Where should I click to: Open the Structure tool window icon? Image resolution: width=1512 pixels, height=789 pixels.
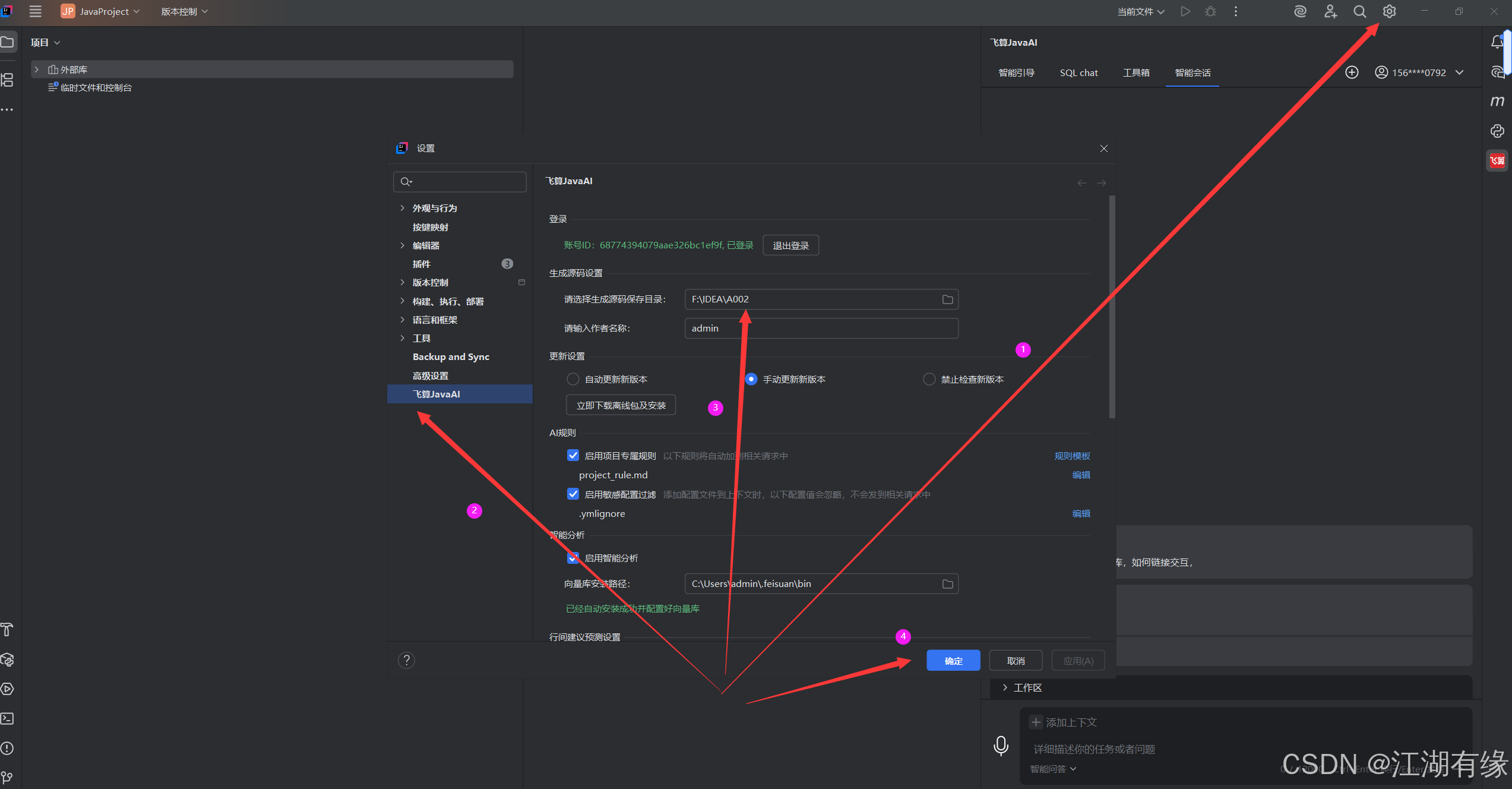(x=7, y=80)
